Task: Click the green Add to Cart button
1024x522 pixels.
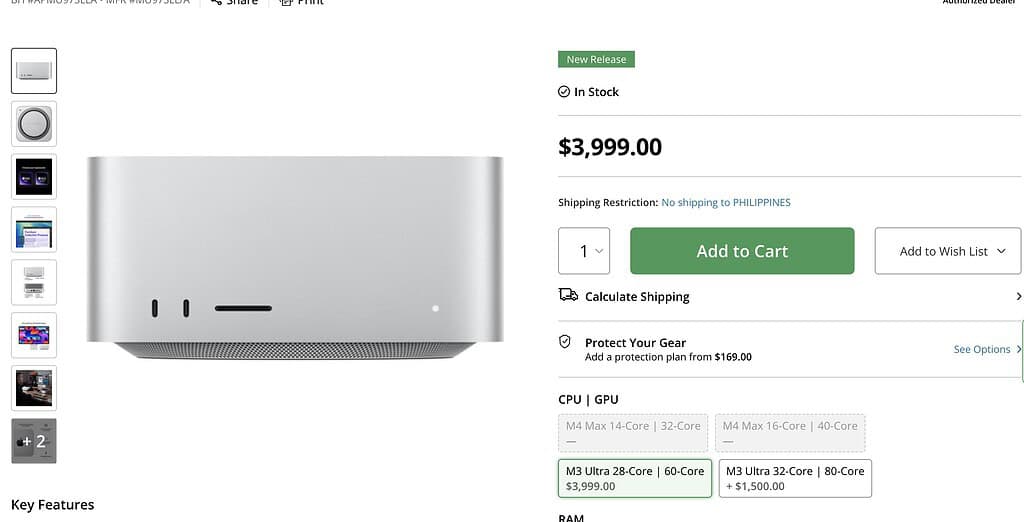Action: [742, 251]
